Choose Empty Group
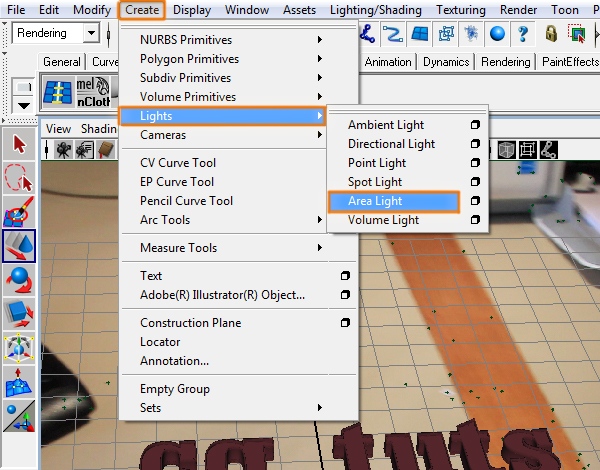600x470 pixels. click(175, 389)
